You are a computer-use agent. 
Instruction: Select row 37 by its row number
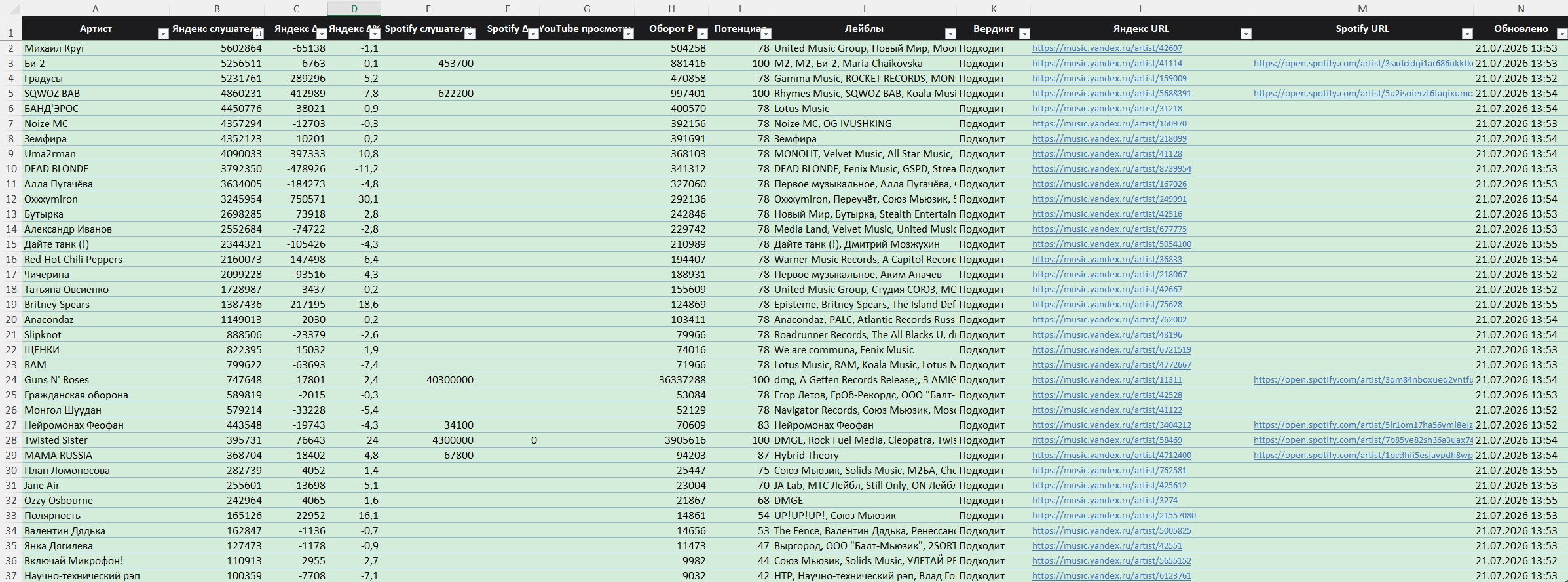click(11, 575)
